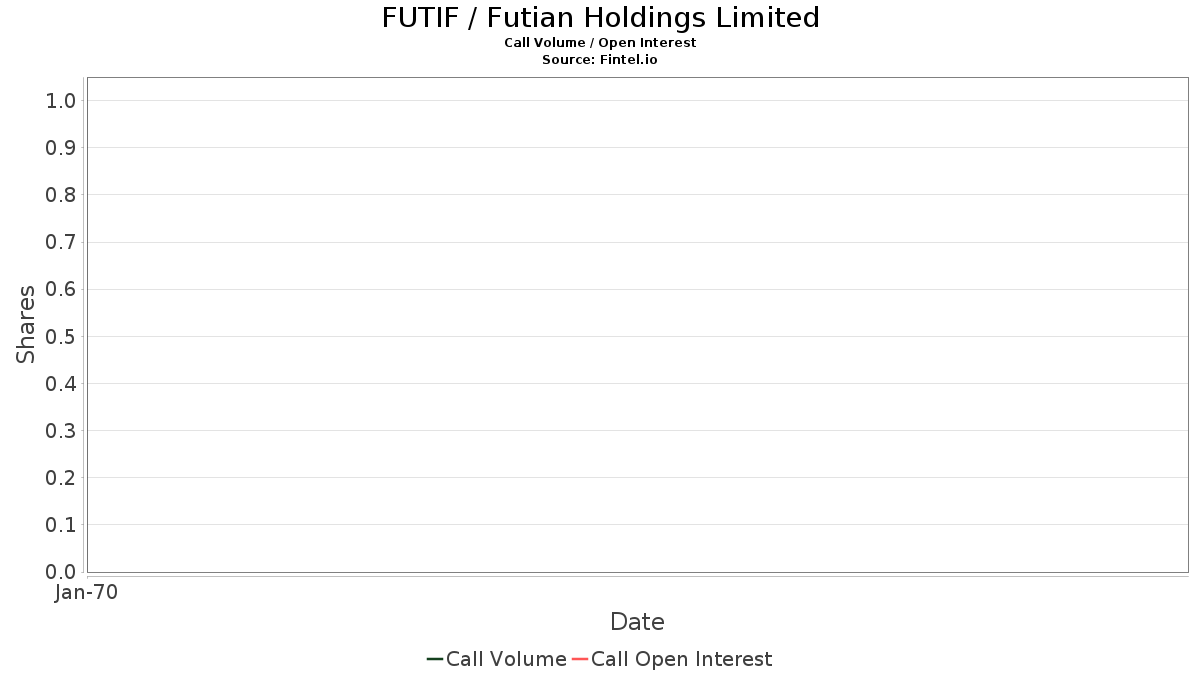This screenshot has height=675, width=1200.
Task: Click the 0.6 y-axis tick label
Action: pyautogui.click(x=61, y=289)
